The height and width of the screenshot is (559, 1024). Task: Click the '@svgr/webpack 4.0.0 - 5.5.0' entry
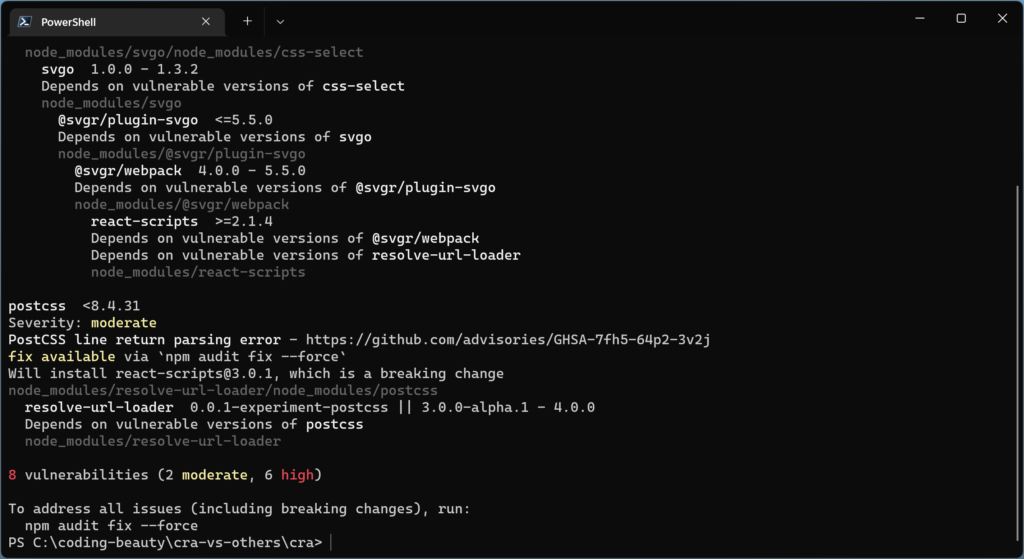(189, 171)
